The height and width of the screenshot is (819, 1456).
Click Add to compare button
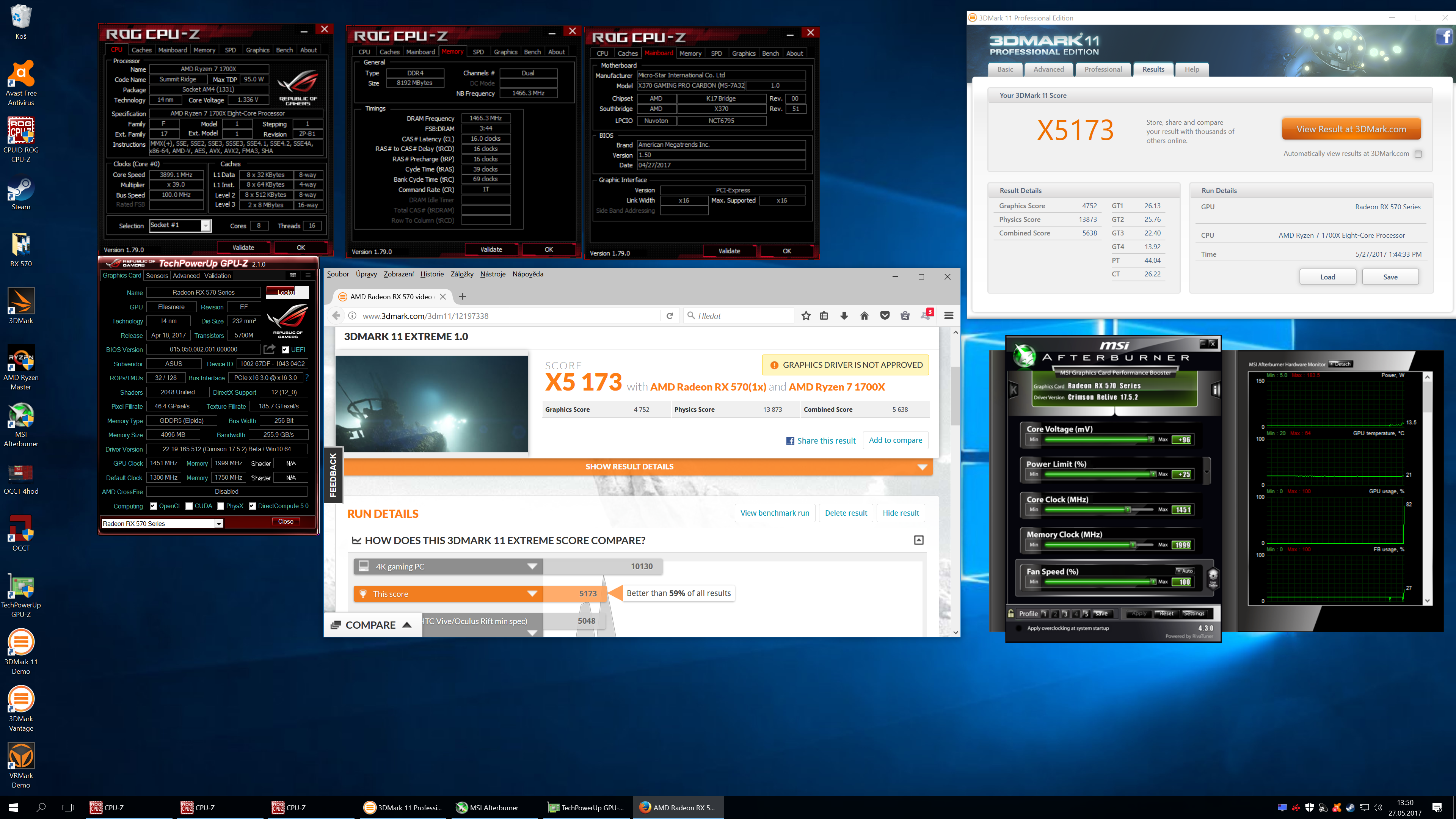coord(895,440)
